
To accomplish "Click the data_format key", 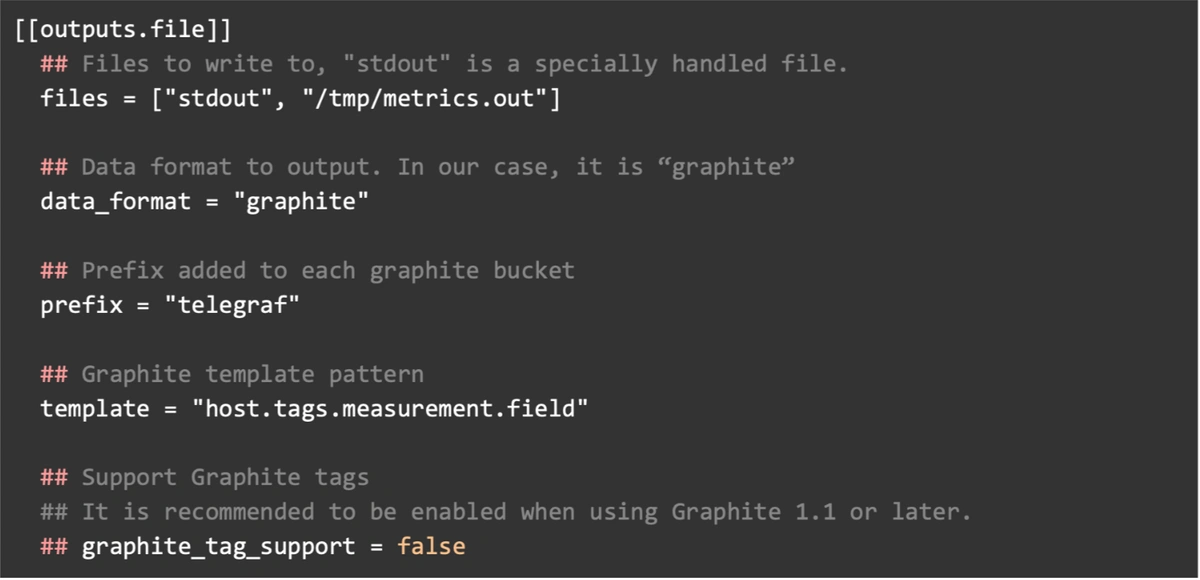I will [x=115, y=201].
